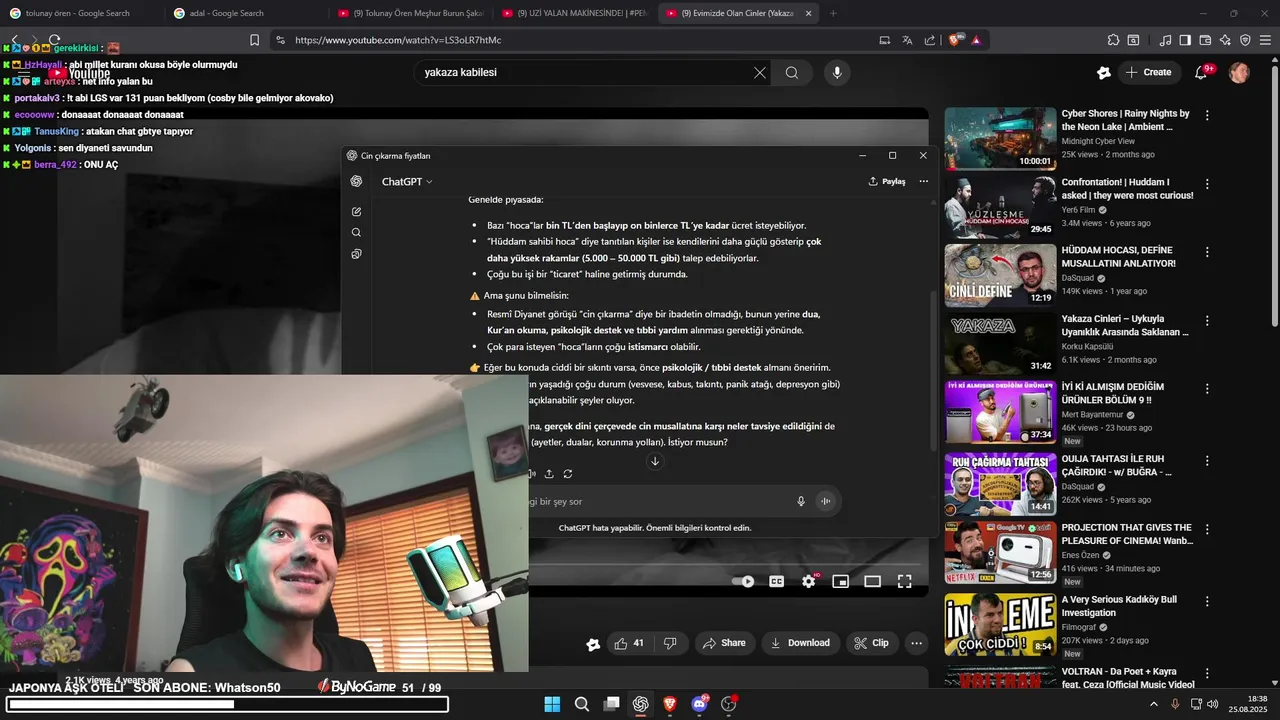Viewport: 1280px width, 720px height.
Task: Switch to theater mode
Action: (x=872, y=581)
